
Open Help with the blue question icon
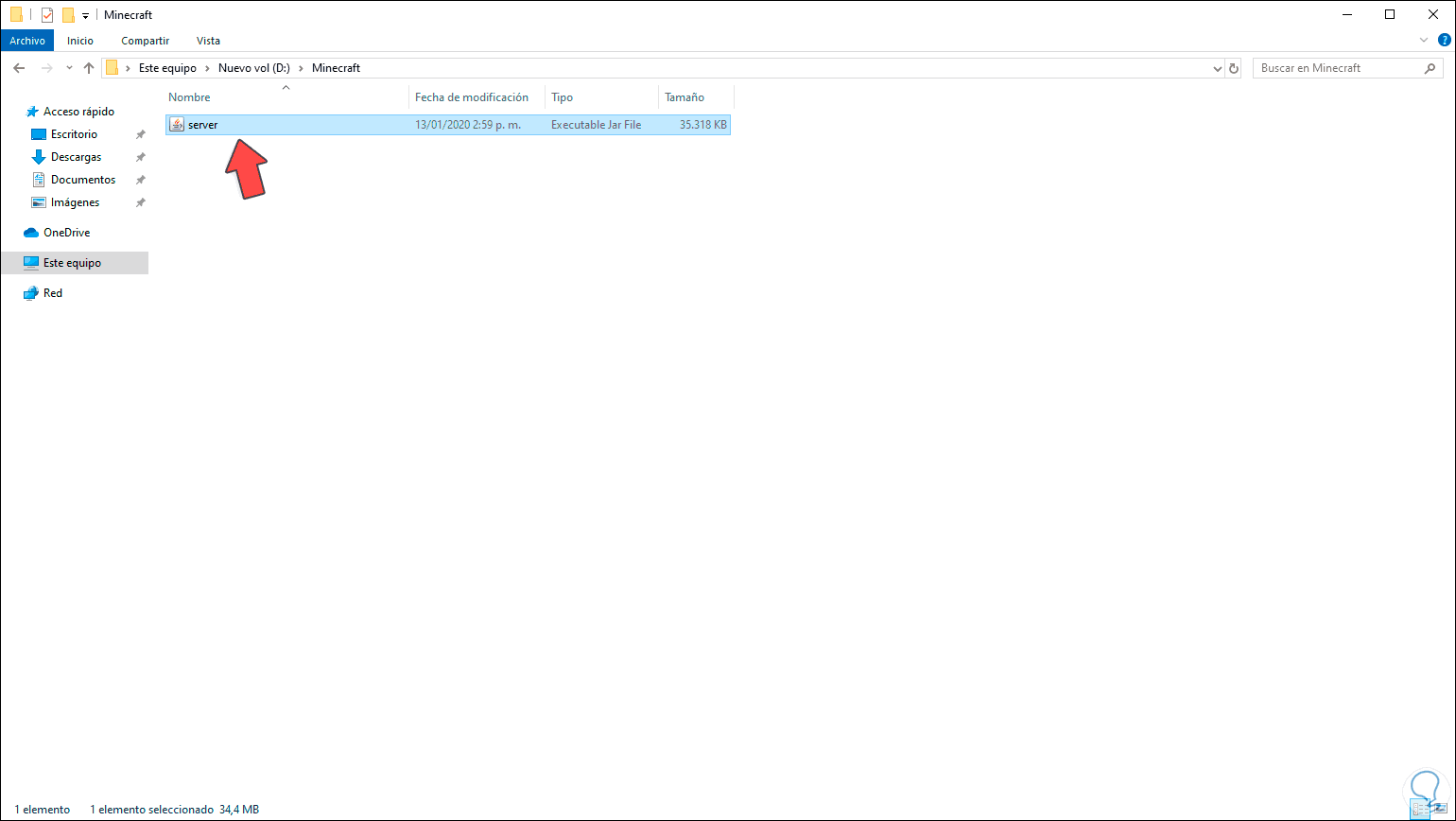click(x=1443, y=41)
